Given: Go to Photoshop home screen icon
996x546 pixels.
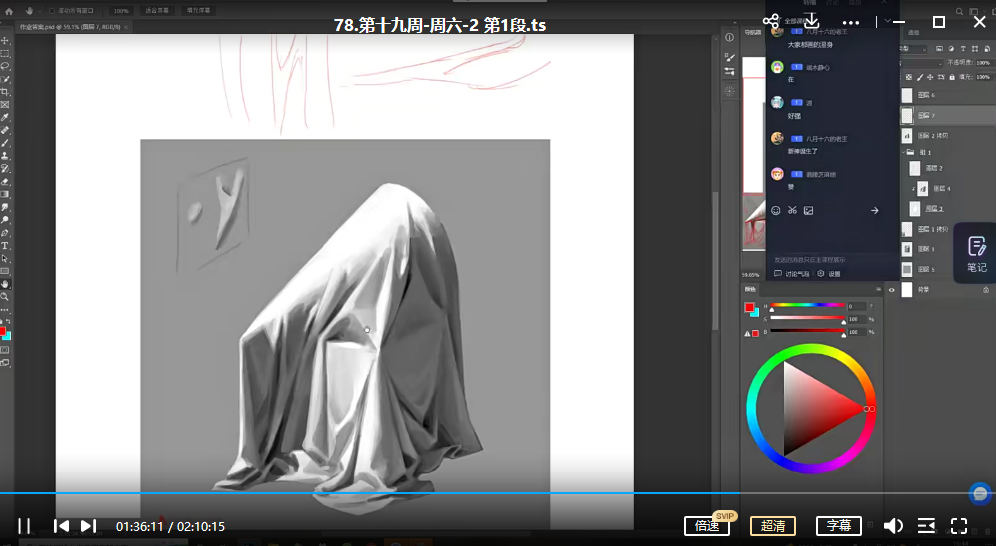Looking at the screenshot, I should [9, 11].
